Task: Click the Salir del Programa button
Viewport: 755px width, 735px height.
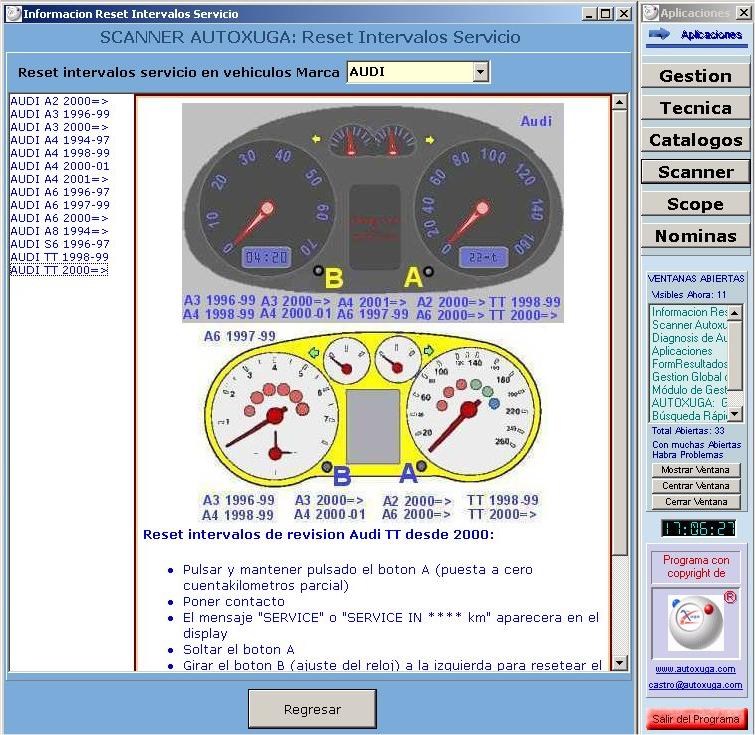Action: click(x=695, y=719)
